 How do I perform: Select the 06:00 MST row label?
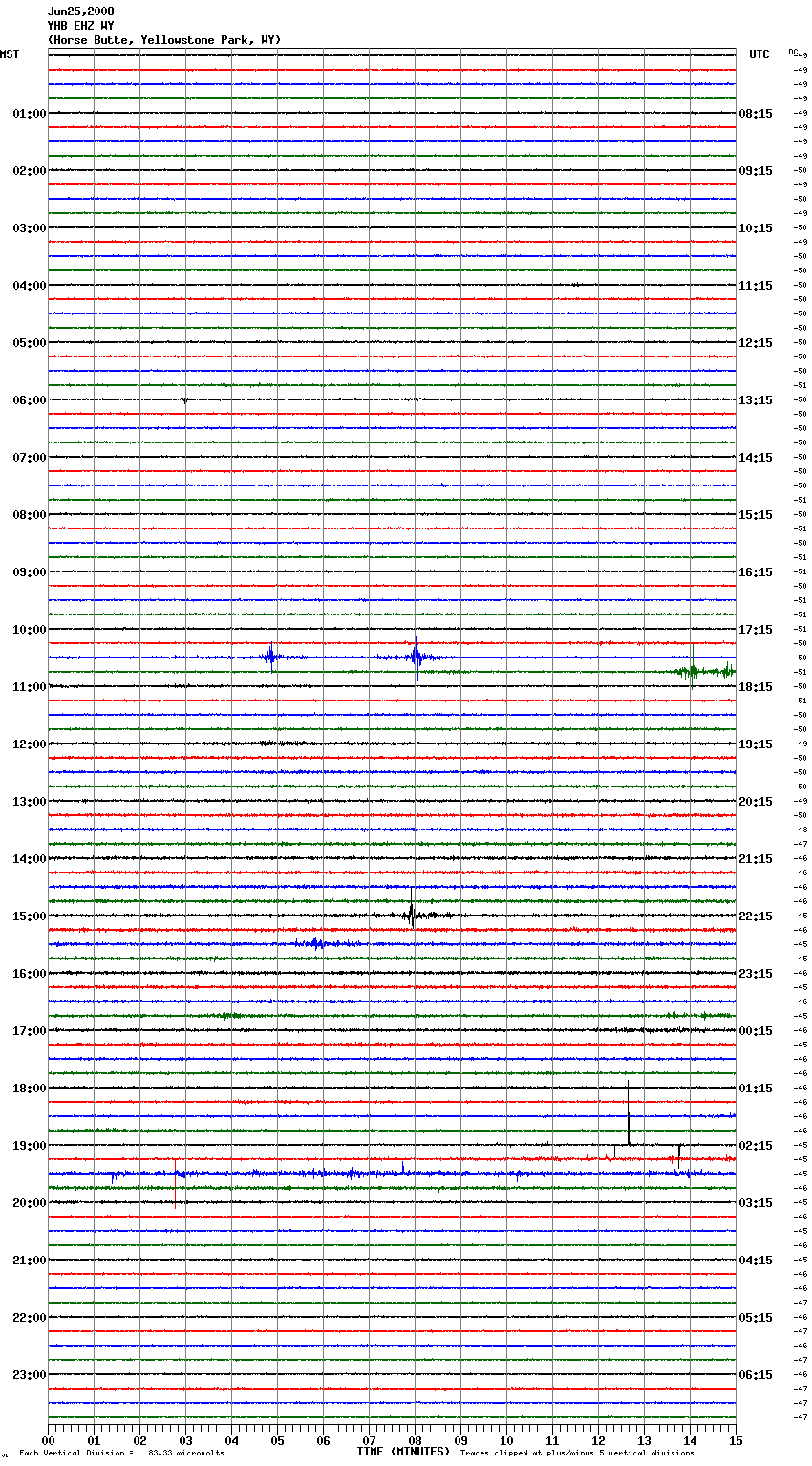click(30, 400)
